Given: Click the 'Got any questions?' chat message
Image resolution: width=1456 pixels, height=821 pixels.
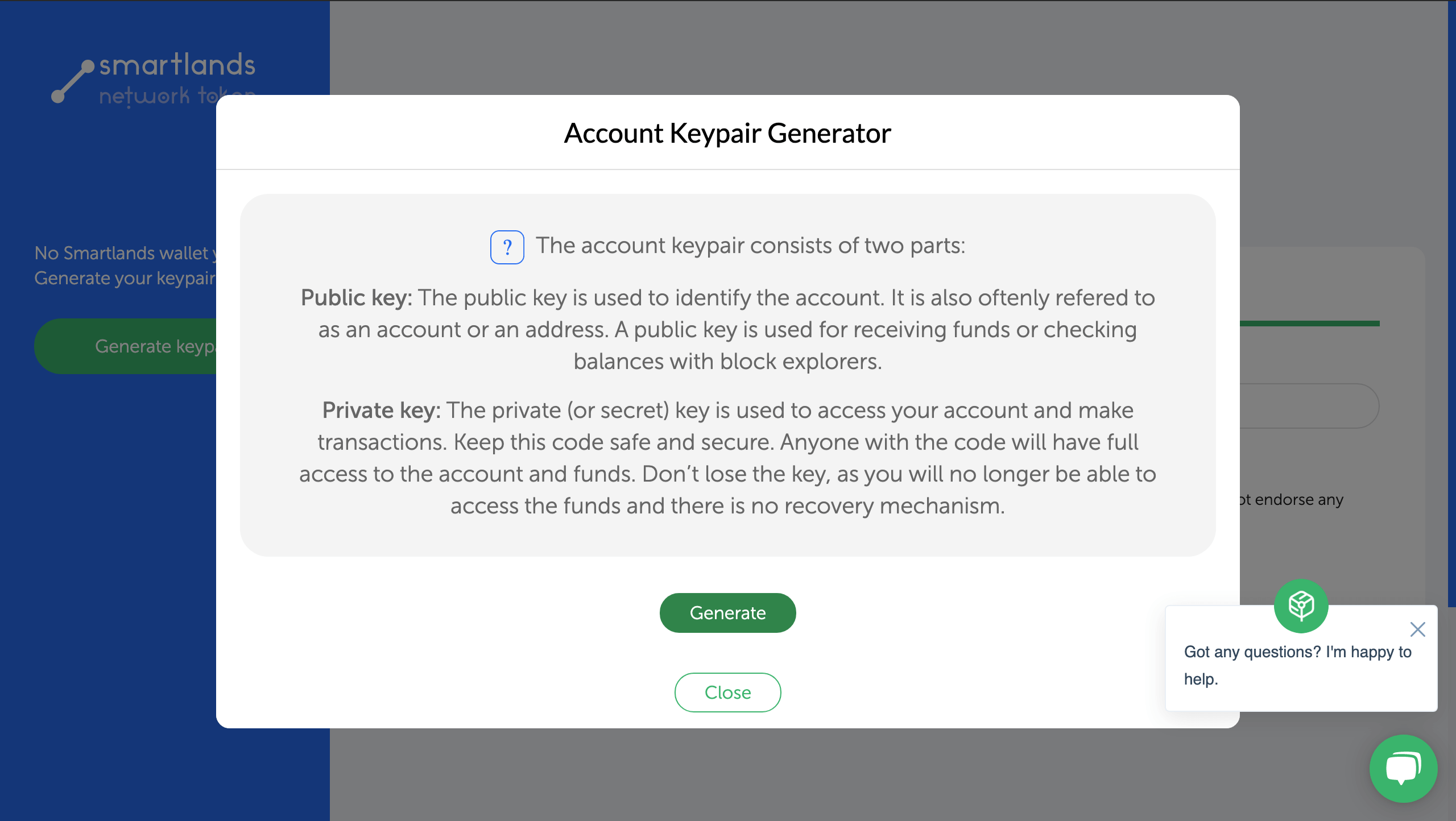Looking at the screenshot, I should 1297,665.
